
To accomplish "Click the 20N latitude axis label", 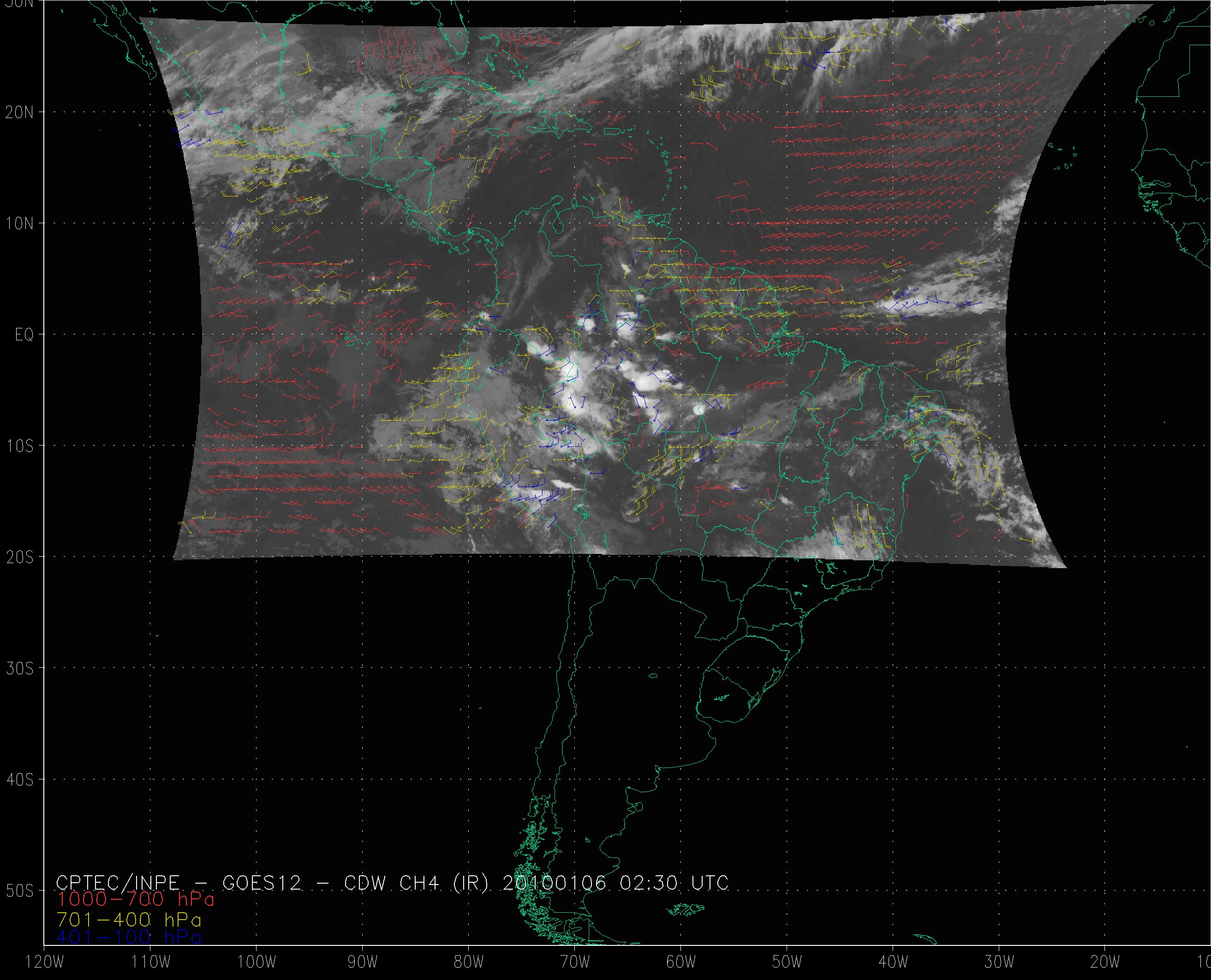I will pyautogui.click(x=19, y=113).
